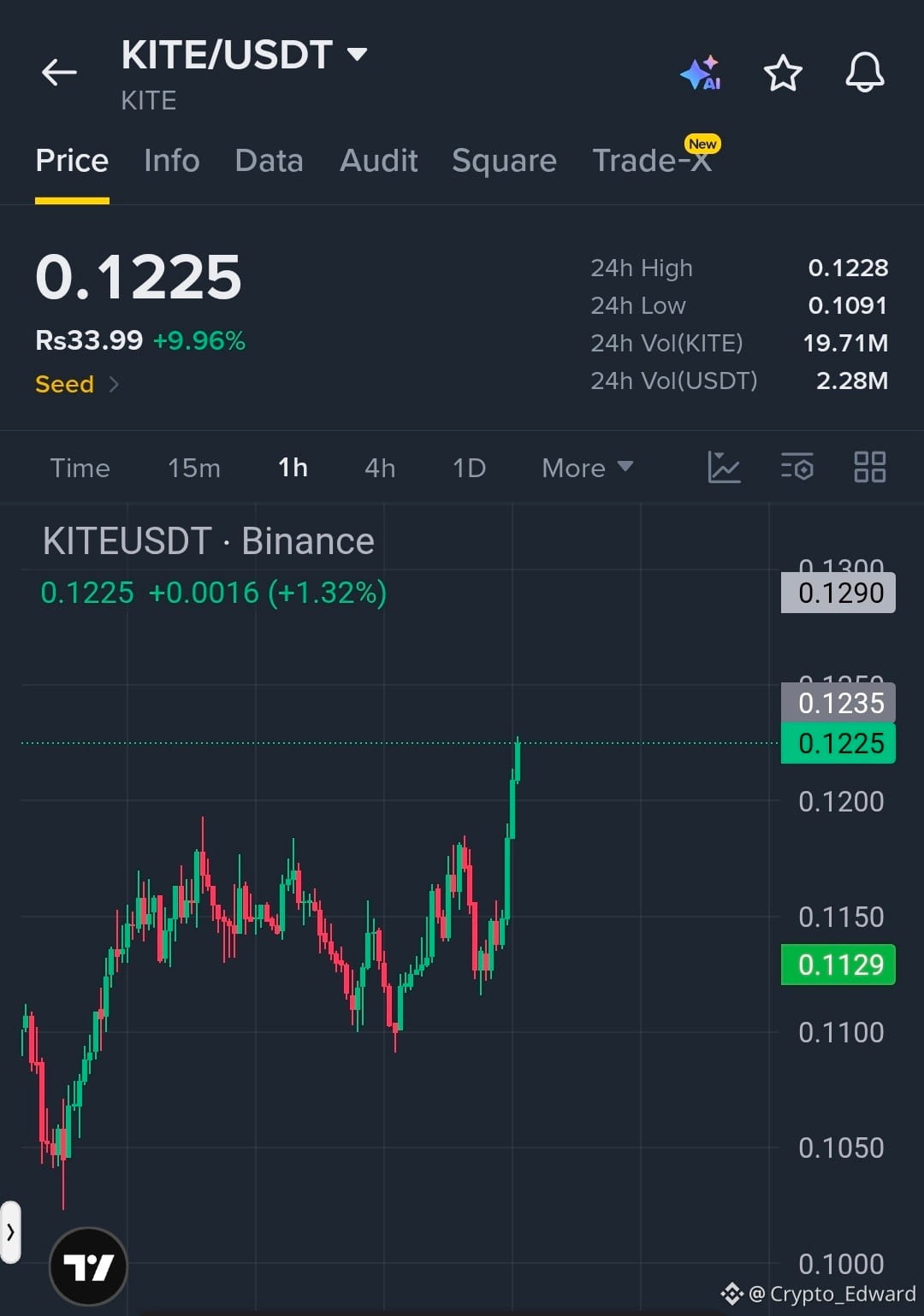Tap the green 0.1225 current price tag

[x=838, y=743]
